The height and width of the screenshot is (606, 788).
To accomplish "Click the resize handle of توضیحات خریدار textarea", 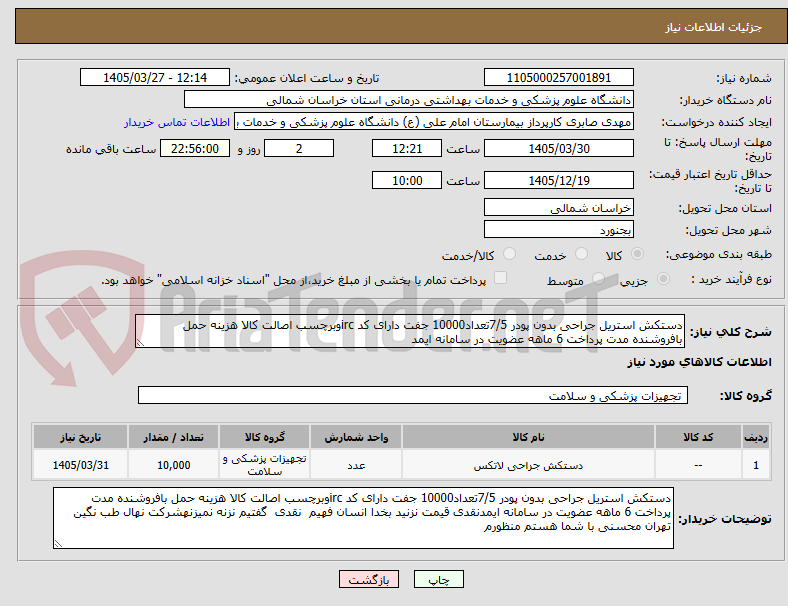I will [x=58, y=543].
